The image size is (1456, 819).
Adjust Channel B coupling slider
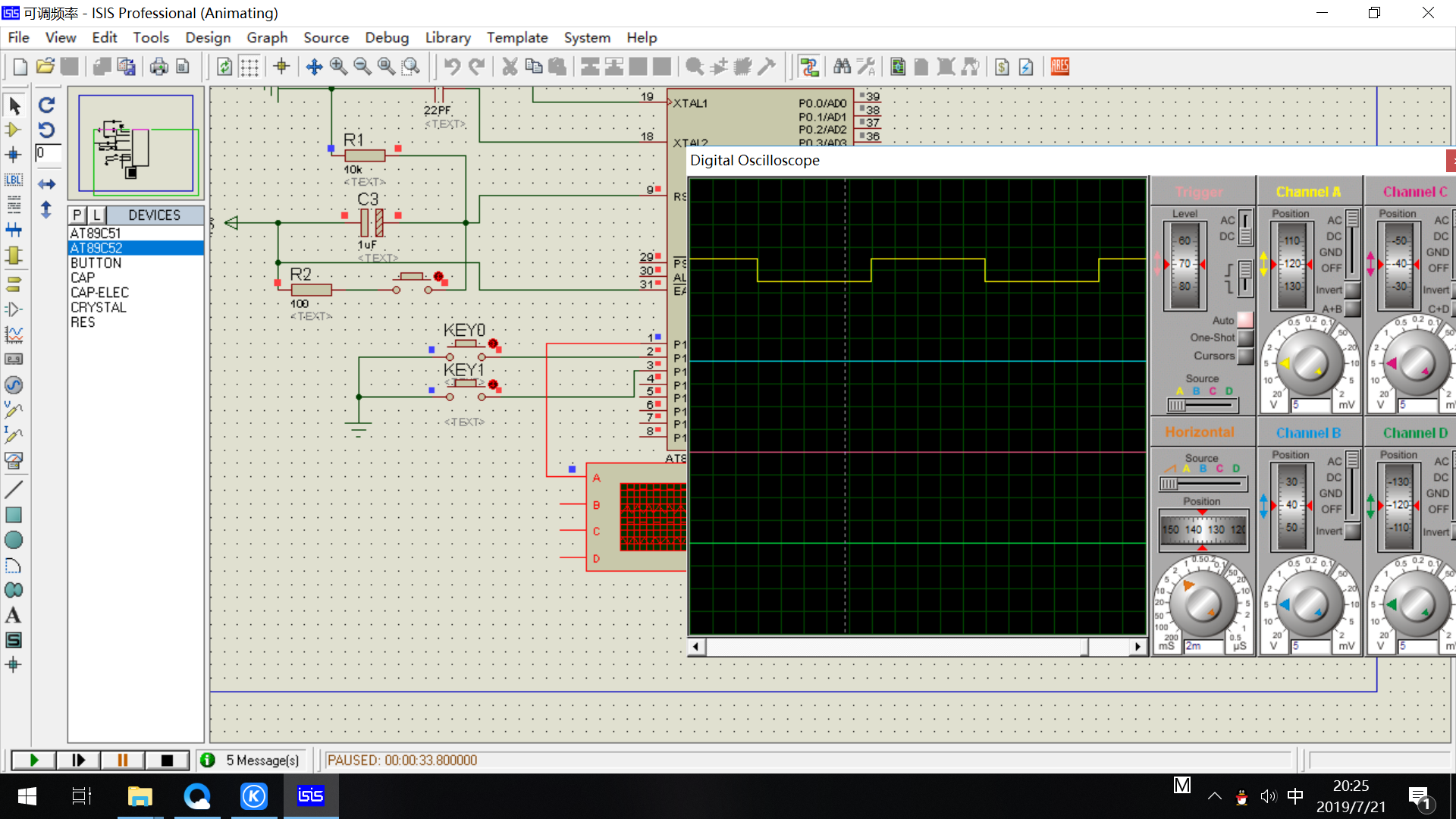(x=1352, y=485)
